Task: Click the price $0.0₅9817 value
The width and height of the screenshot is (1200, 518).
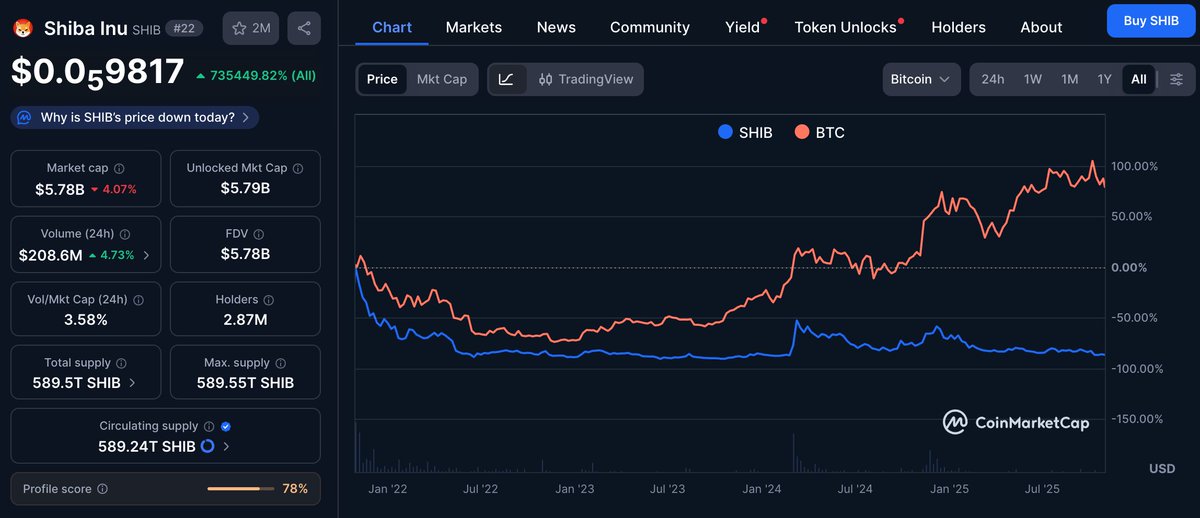Action: 98,72
